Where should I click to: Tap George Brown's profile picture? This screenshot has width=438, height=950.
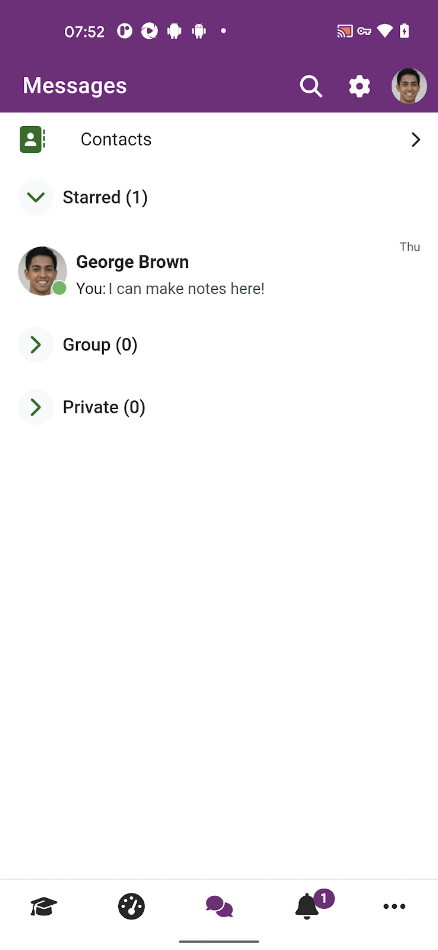click(42, 271)
